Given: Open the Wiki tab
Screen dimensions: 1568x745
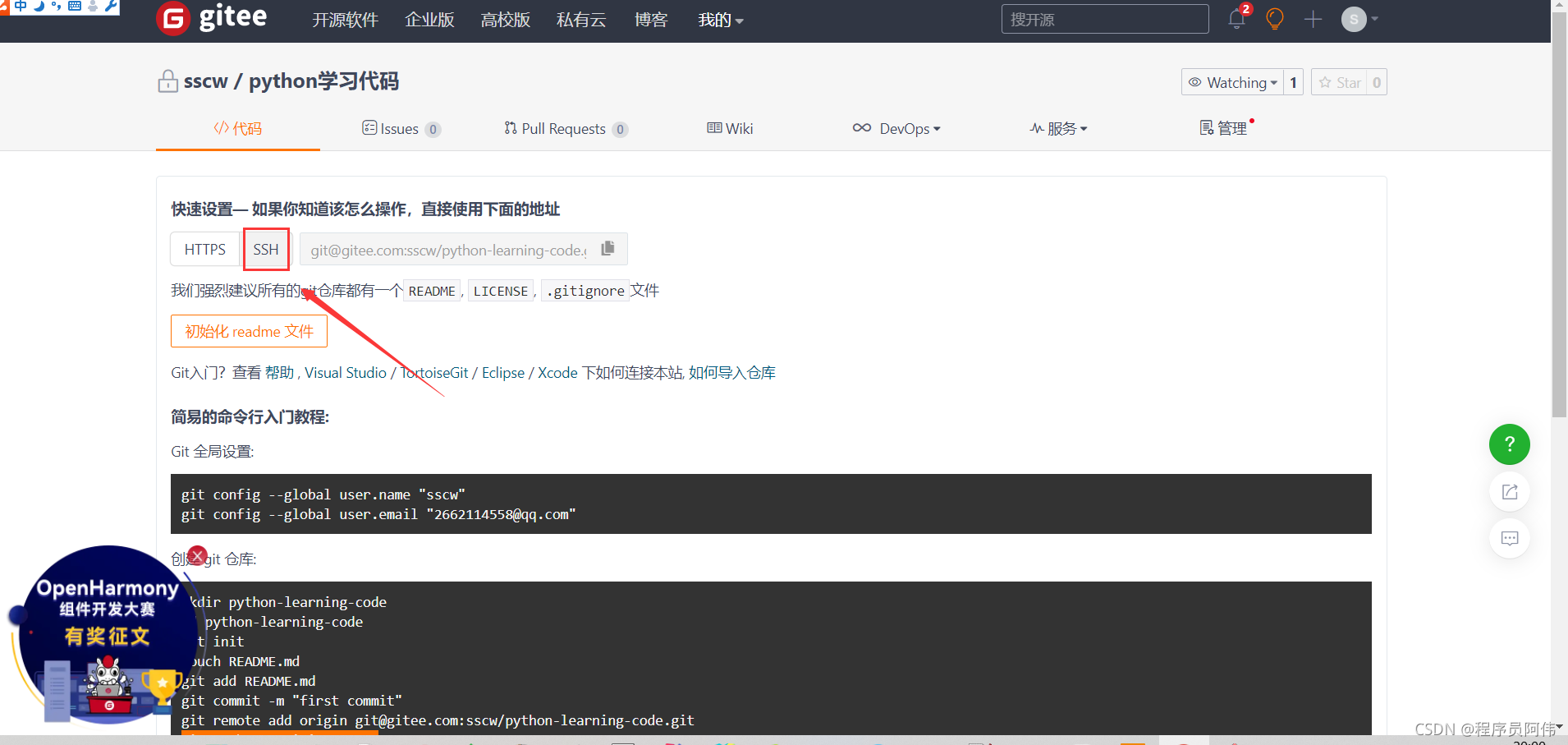Looking at the screenshot, I should (729, 128).
